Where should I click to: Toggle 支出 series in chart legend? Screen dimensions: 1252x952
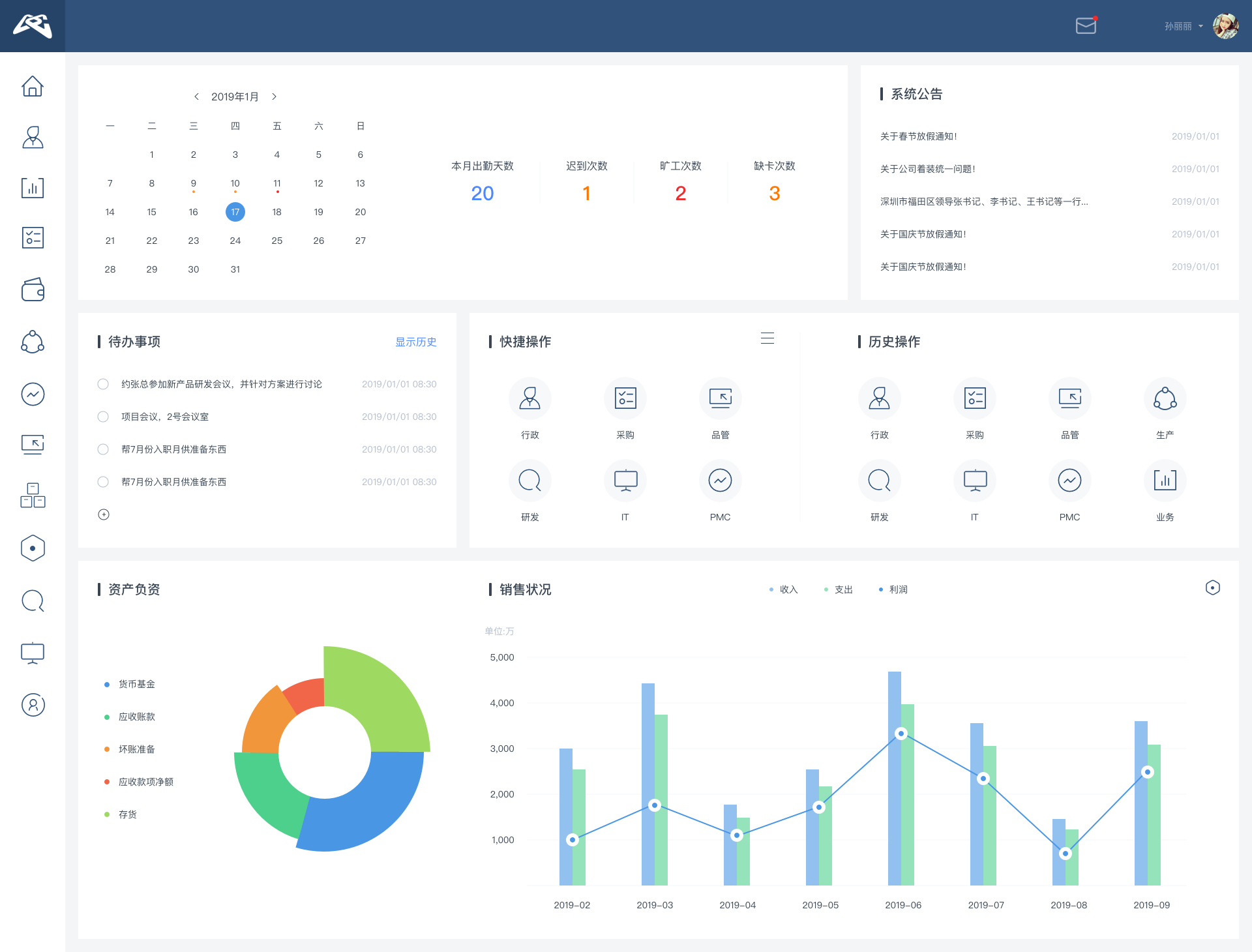click(x=839, y=589)
